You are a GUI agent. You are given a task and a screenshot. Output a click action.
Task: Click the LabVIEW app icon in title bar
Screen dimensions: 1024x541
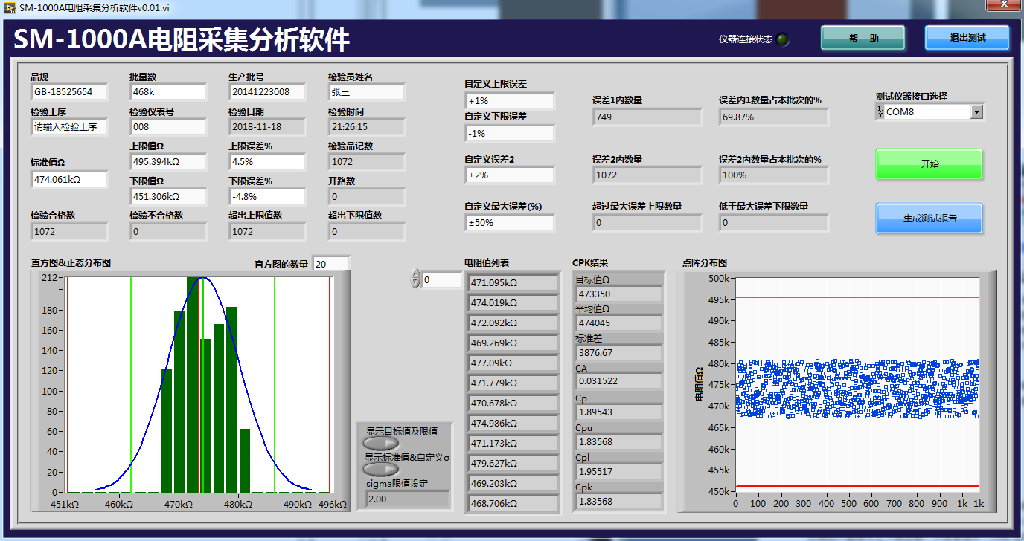coord(9,7)
